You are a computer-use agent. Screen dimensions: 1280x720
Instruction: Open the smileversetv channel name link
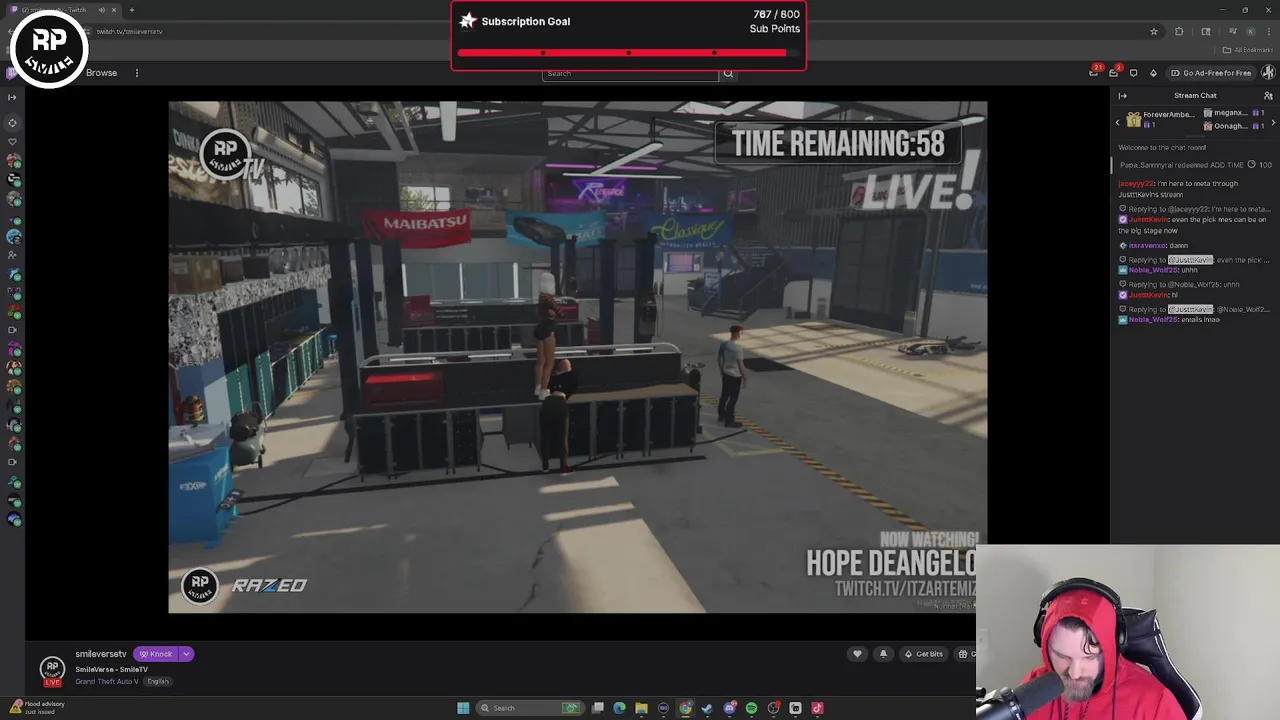101,654
